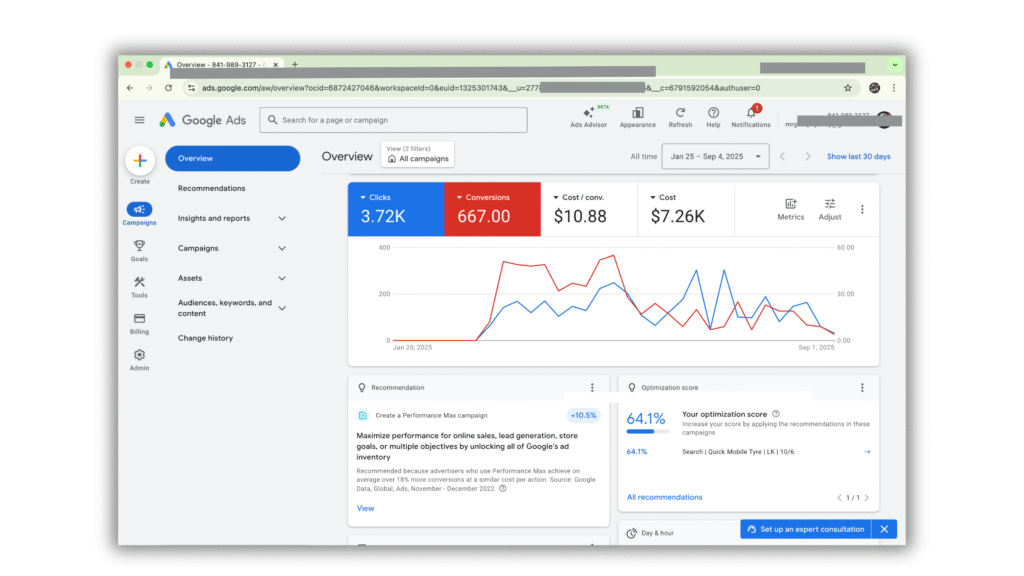This screenshot has width=1024, height=576.
Task: Open the Admin gear icon
Action: pos(139,355)
